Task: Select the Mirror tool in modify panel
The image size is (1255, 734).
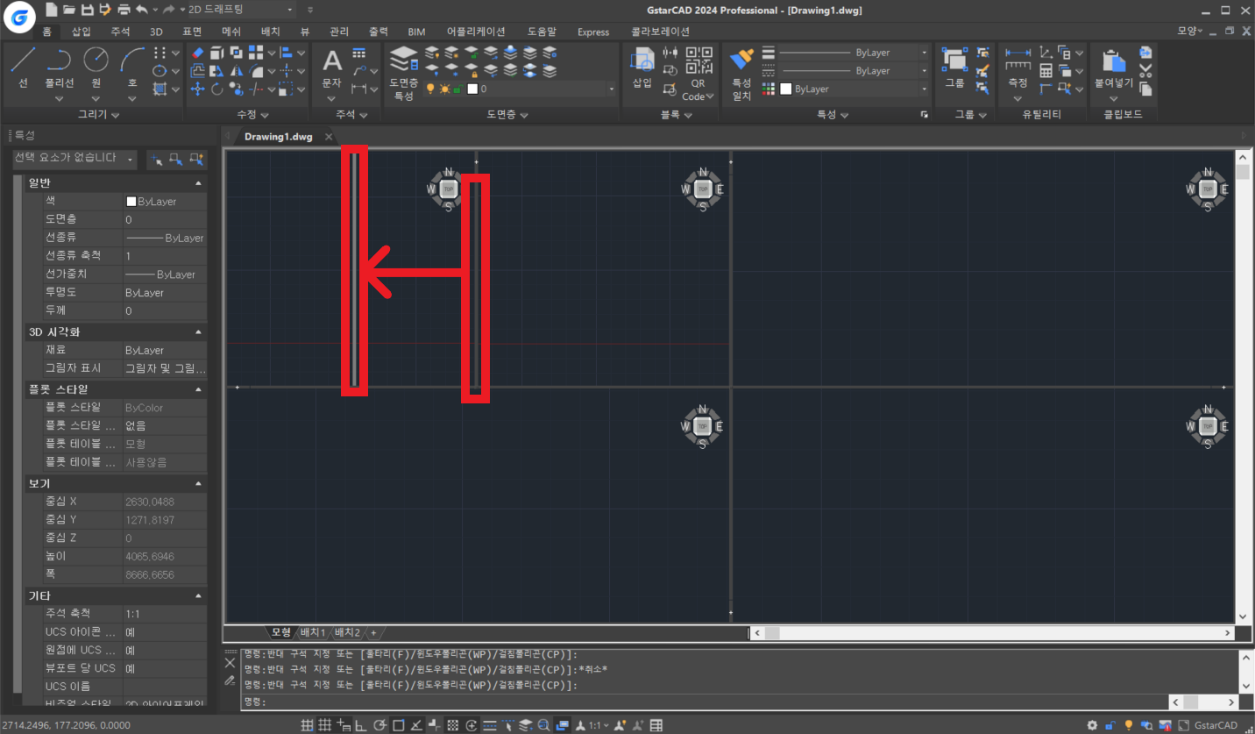Action: click(236, 71)
